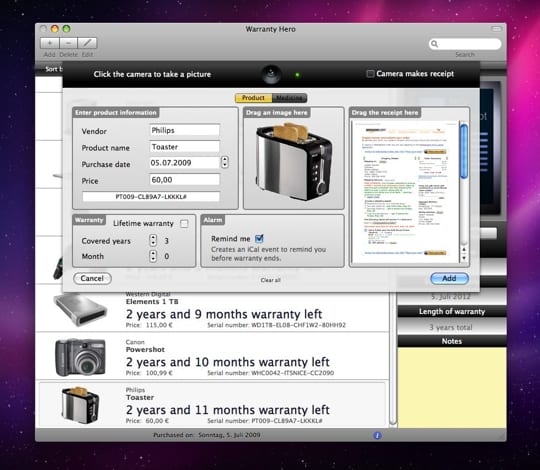The height and width of the screenshot is (470, 540).
Task: Click the blue info icon in status bar
Action: [377, 436]
